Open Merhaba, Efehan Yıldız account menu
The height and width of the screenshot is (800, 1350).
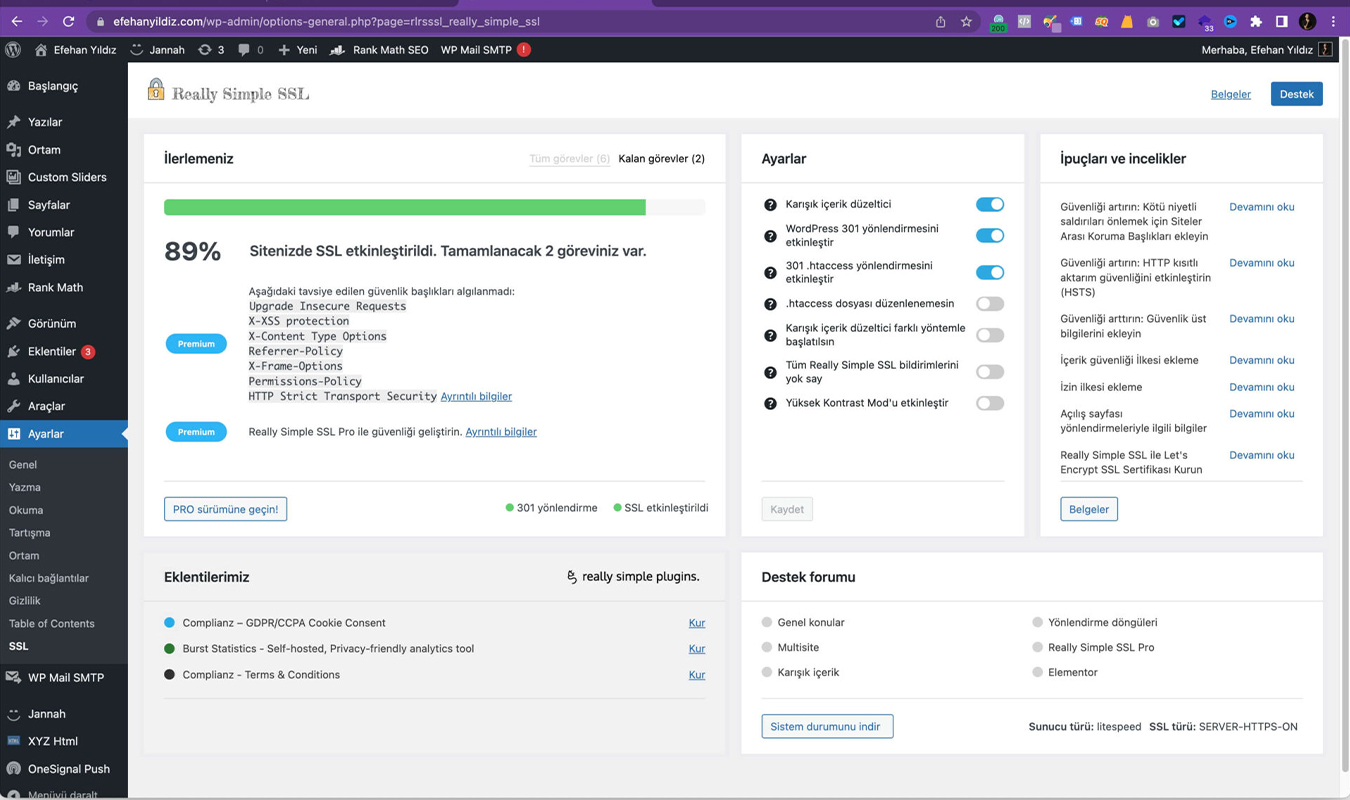[x=1266, y=49]
